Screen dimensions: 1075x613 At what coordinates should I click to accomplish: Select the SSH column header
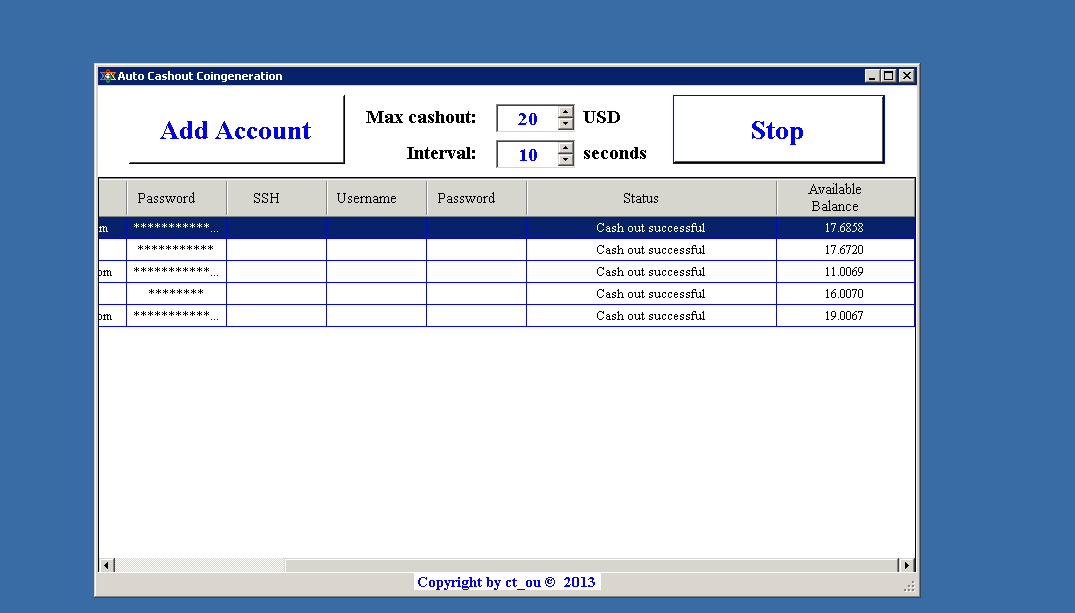click(x=276, y=198)
